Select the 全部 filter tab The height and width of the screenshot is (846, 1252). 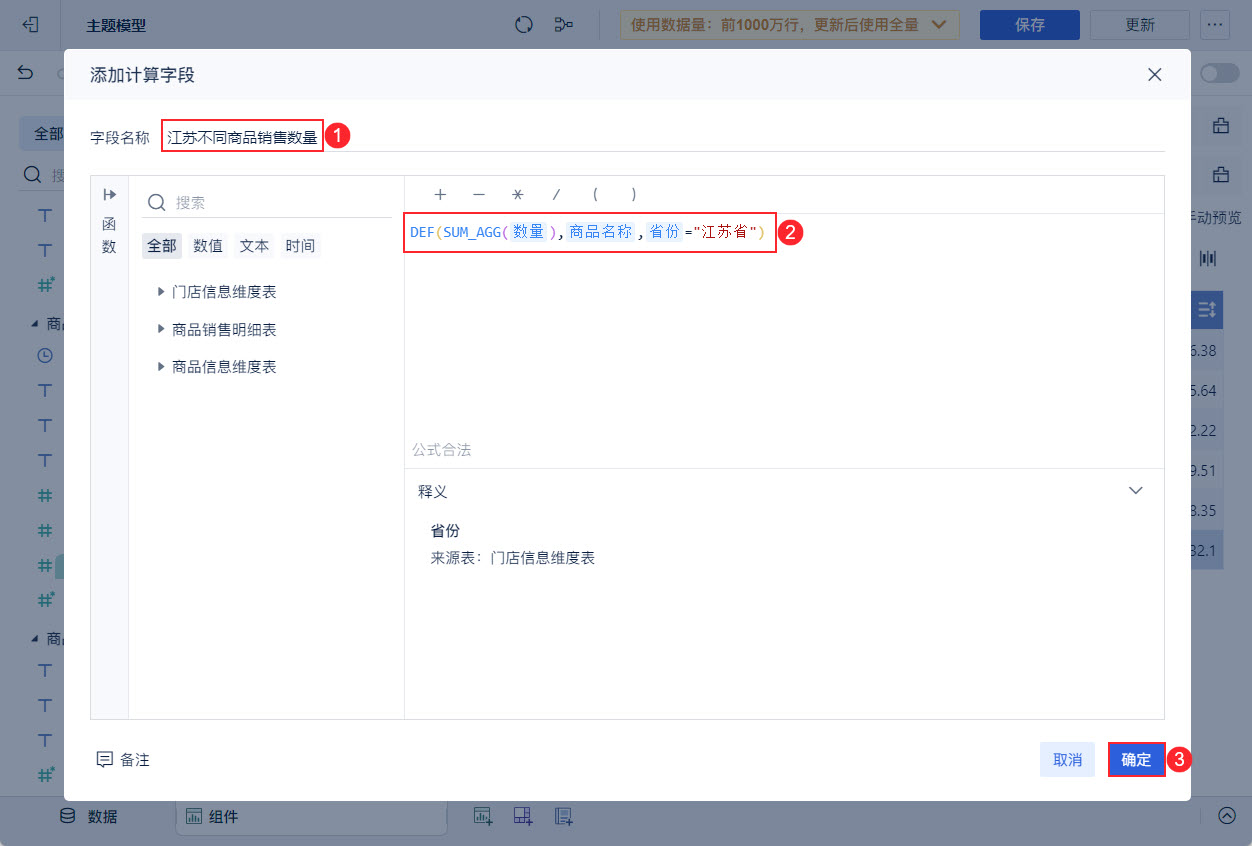tap(162, 245)
